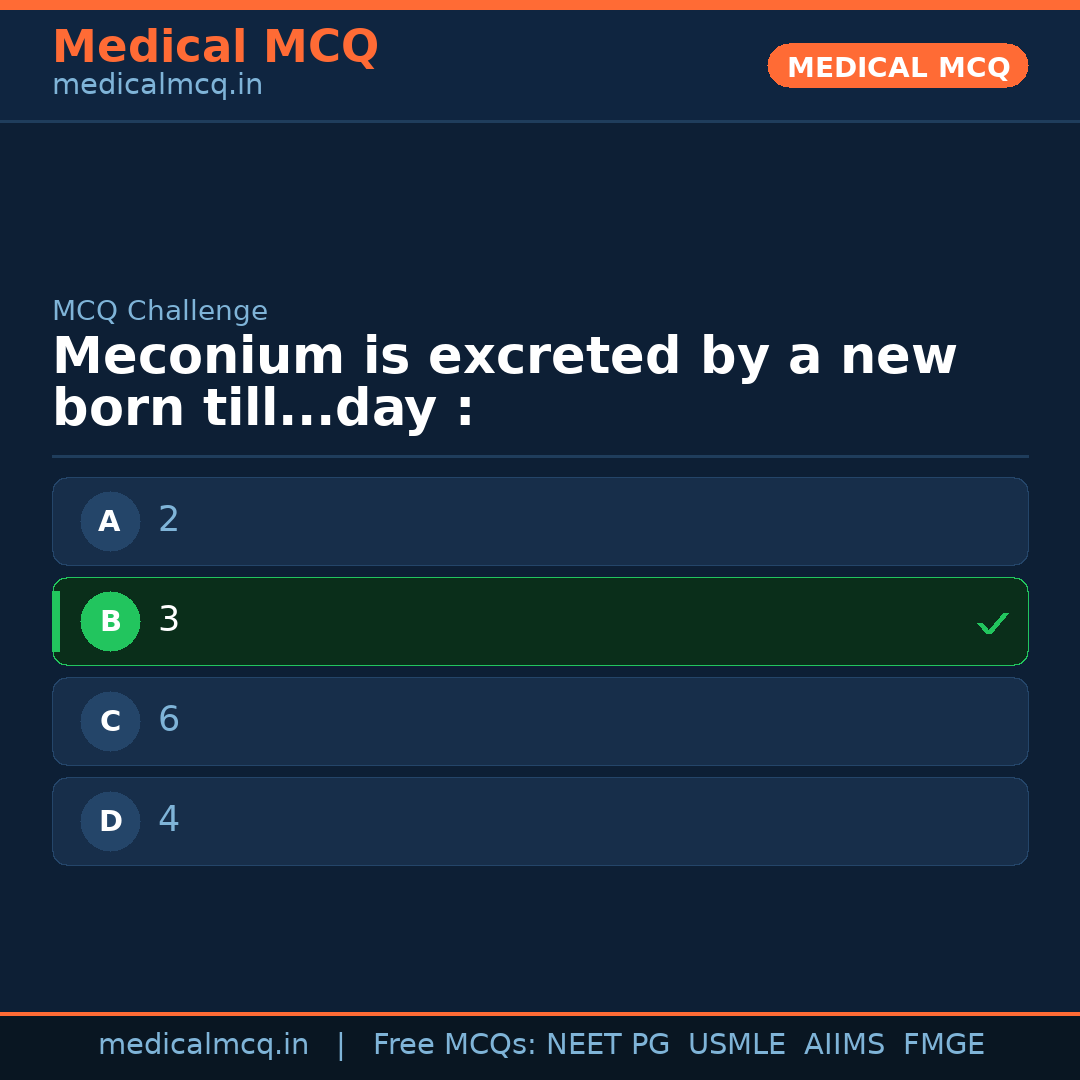Screen dimensions: 1080x1080
Task: Select answer option C showing 6
Action: coord(540,721)
